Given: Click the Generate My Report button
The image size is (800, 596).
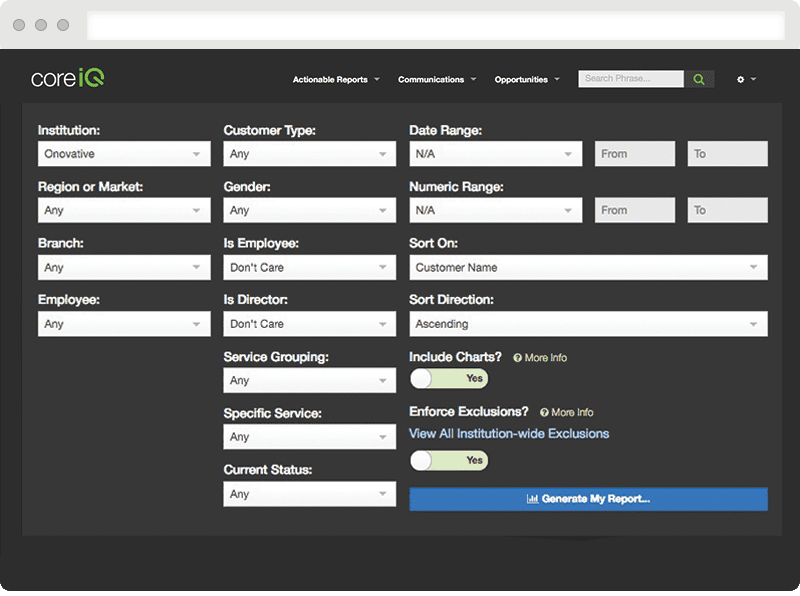Looking at the screenshot, I should click(x=588, y=499).
